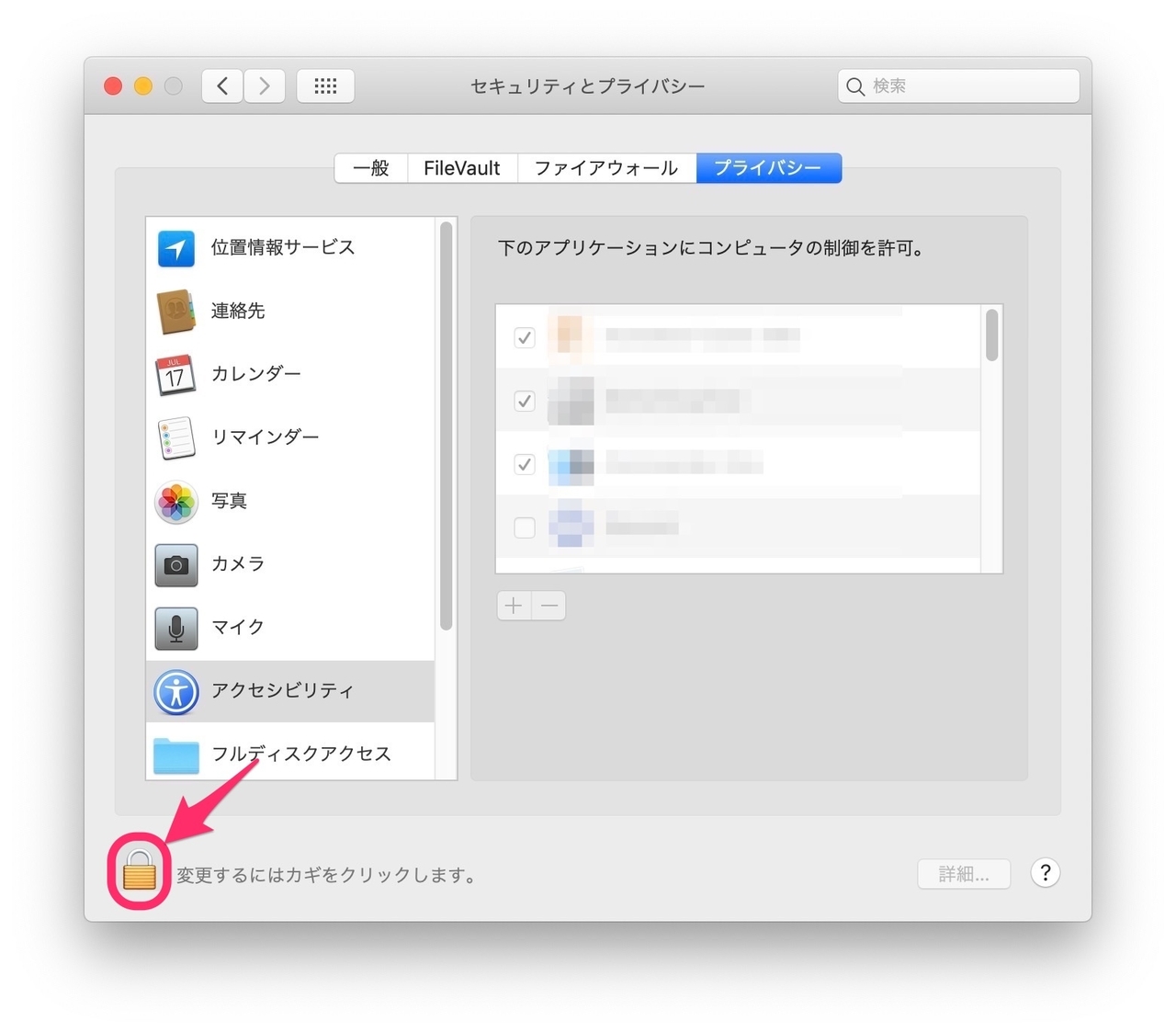
Task: Uncheck the first allowed application
Action: click(525, 337)
